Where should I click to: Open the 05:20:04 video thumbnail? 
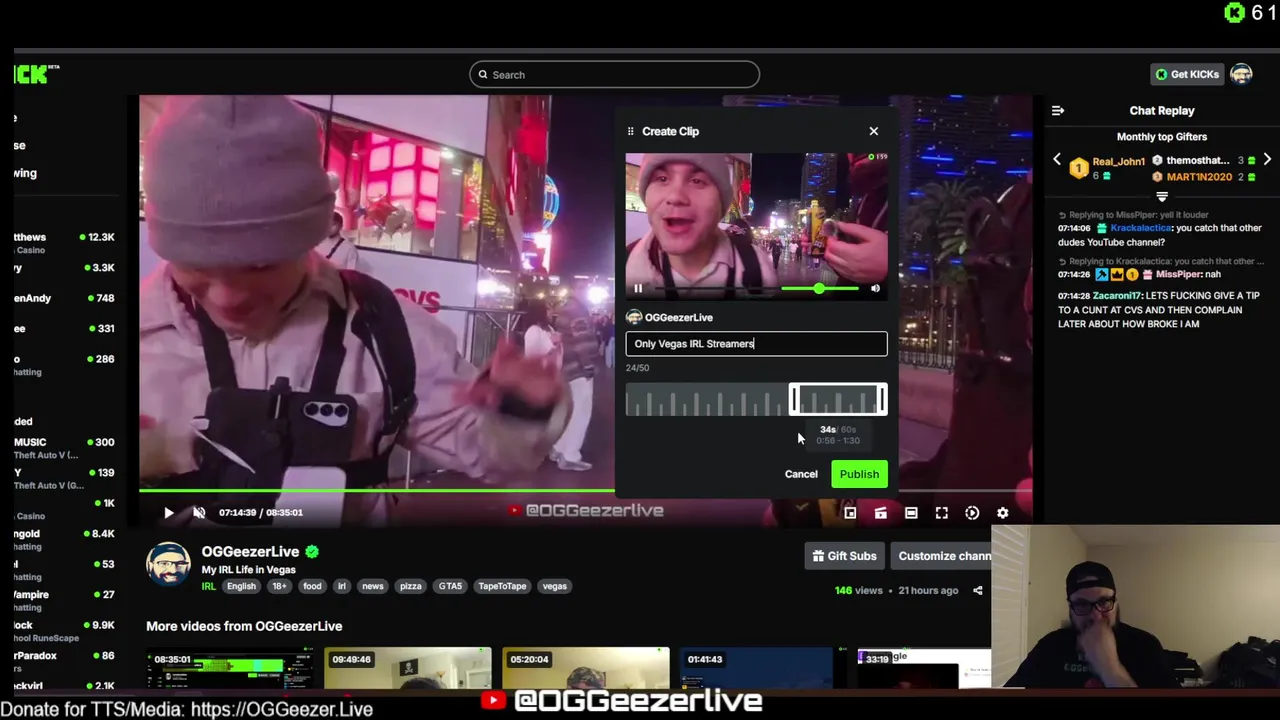(x=586, y=668)
